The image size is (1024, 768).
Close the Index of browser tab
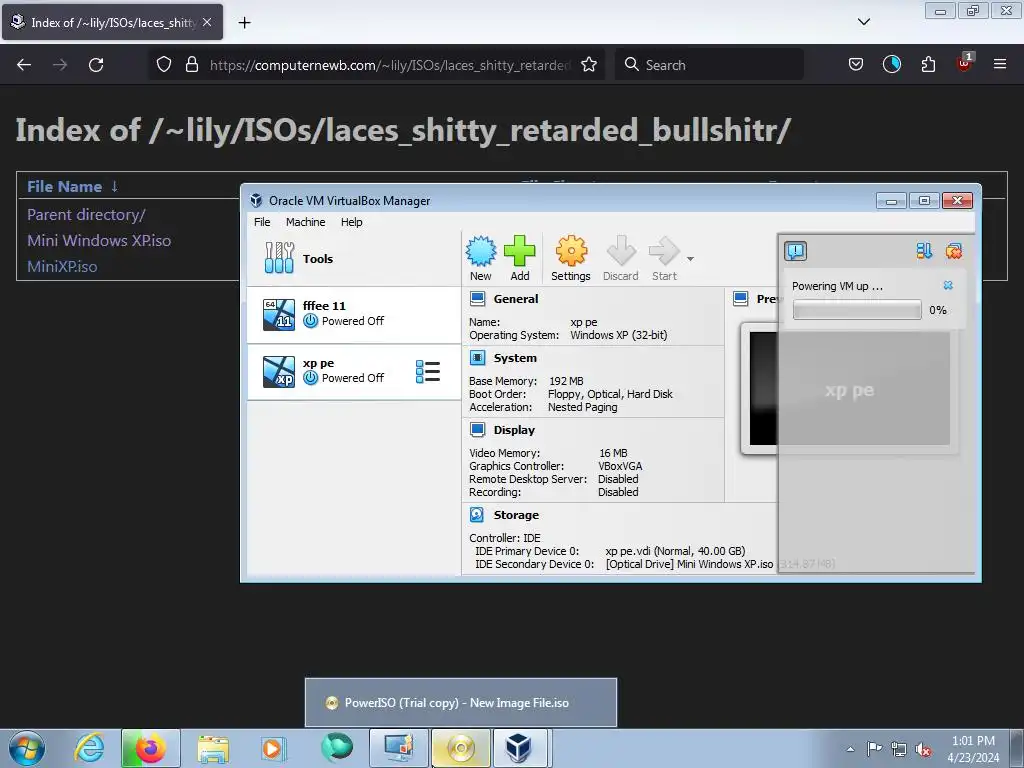coord(207,22)
